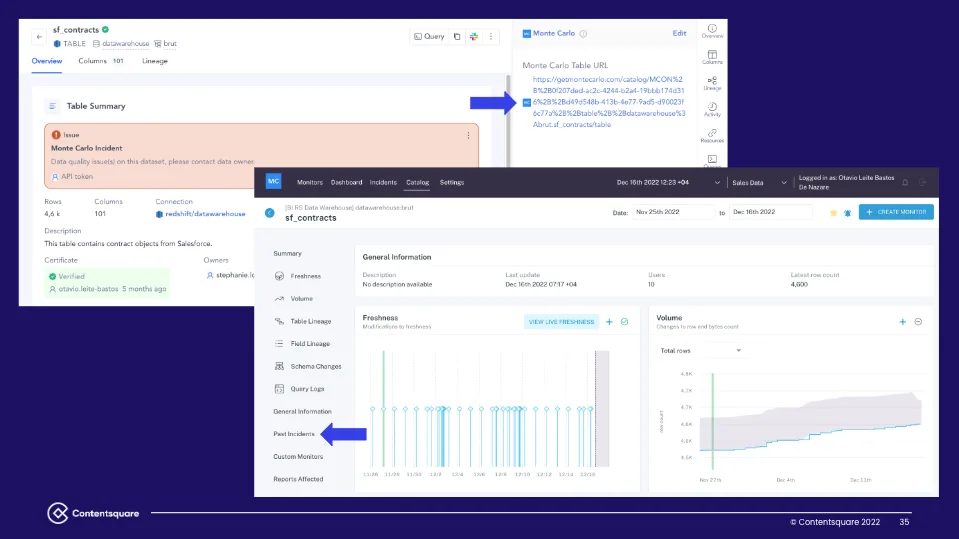The height and width of the screenshot is (539, 959).
Task: Click the blue alert bell icon
Action: pyautogui.click(x=847, y=213)
